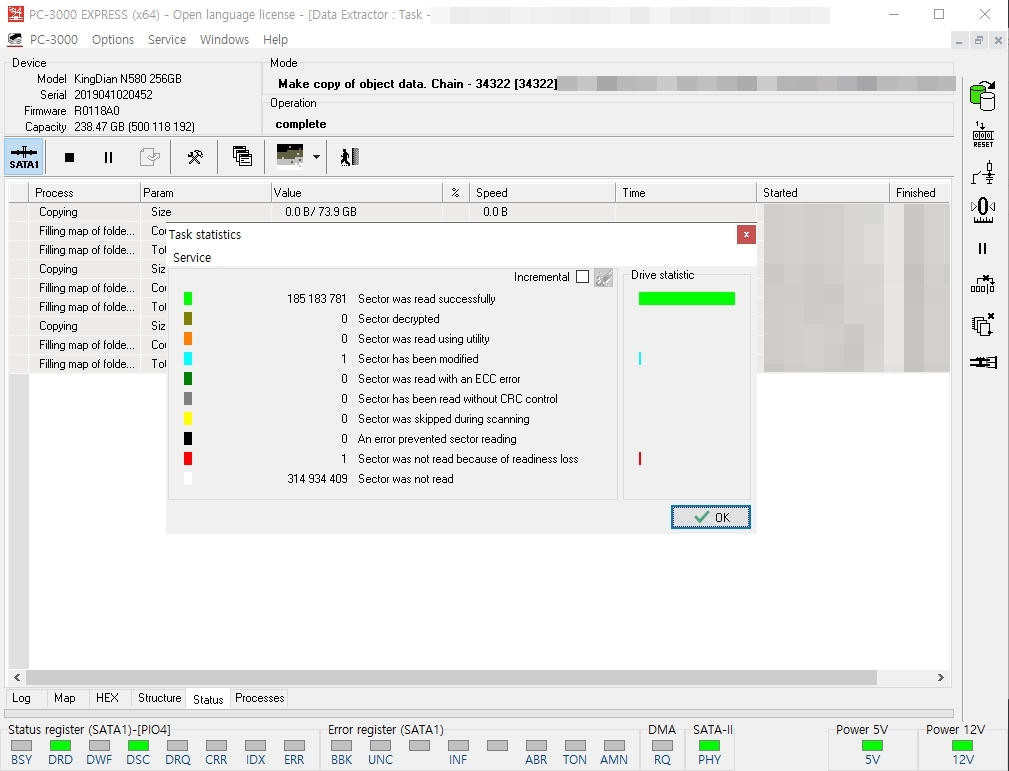
Task: Click the green read-successfully color swatch
Action: [x=188, y=299]
